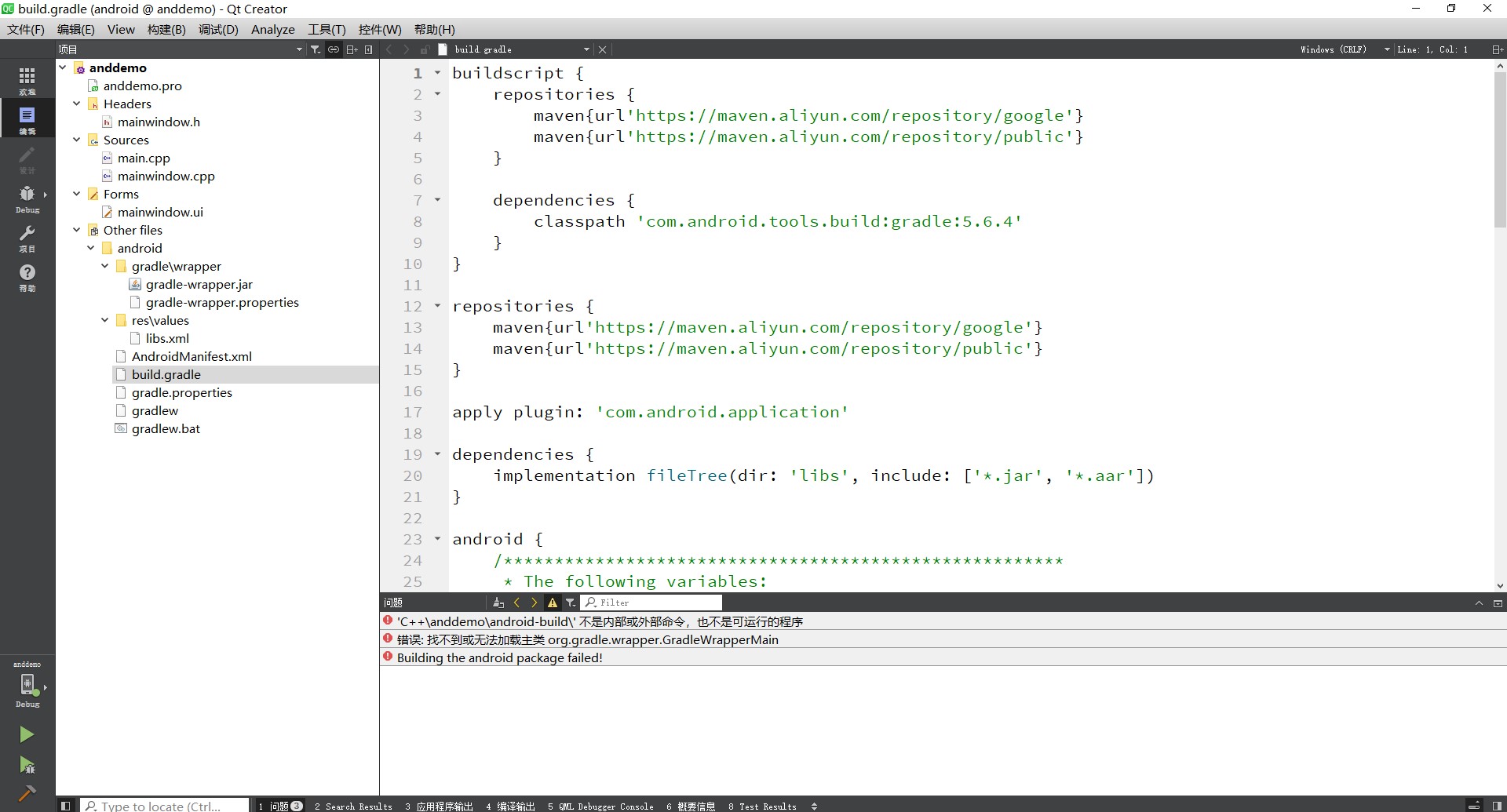Viewport: 1507px width, 812px height.
Task: Switch to 8 Test Results tab
Action: point(762,806)
